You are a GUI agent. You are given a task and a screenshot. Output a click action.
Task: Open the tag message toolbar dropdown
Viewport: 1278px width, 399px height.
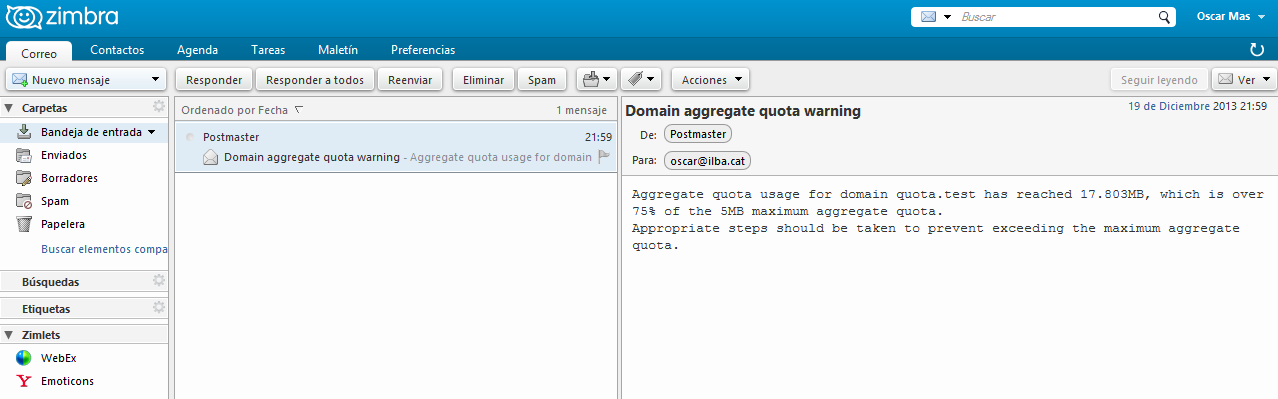640,79
